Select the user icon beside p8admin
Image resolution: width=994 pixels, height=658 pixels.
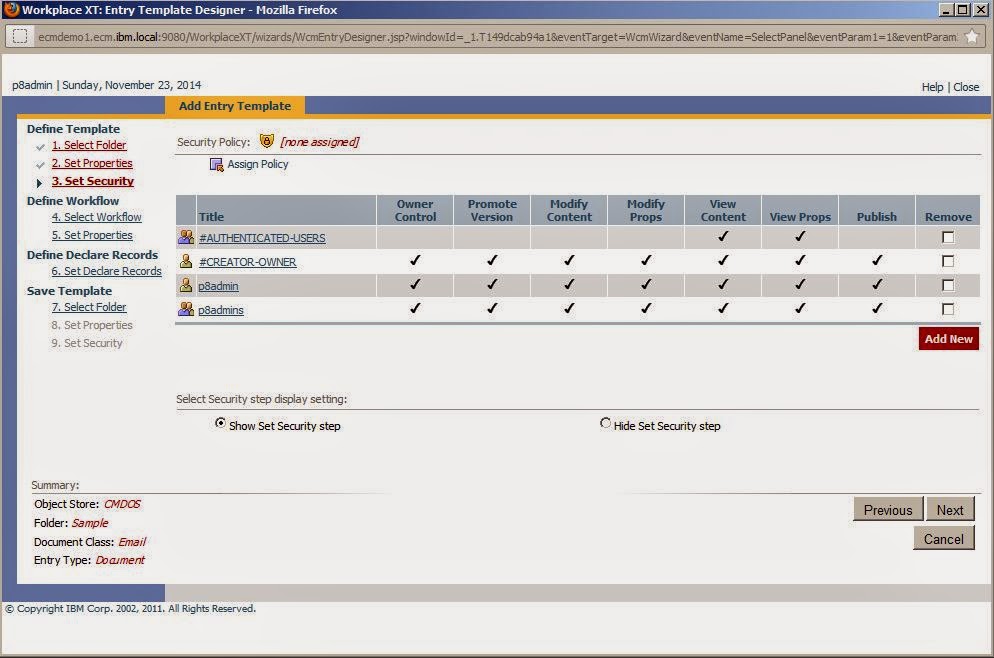pos(185,285)
